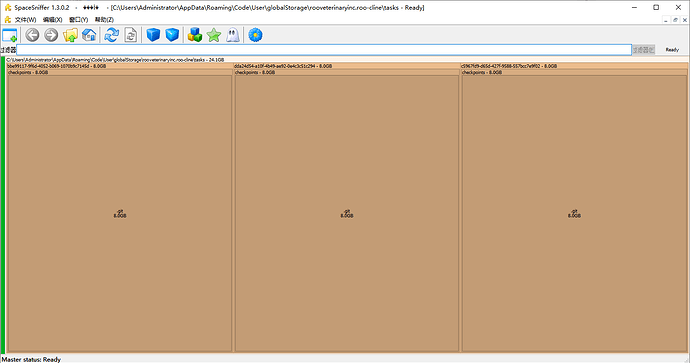This screenshot has width=690, height=363.
Task: Return to the home folder view
Action: click(x=89, y=35)
